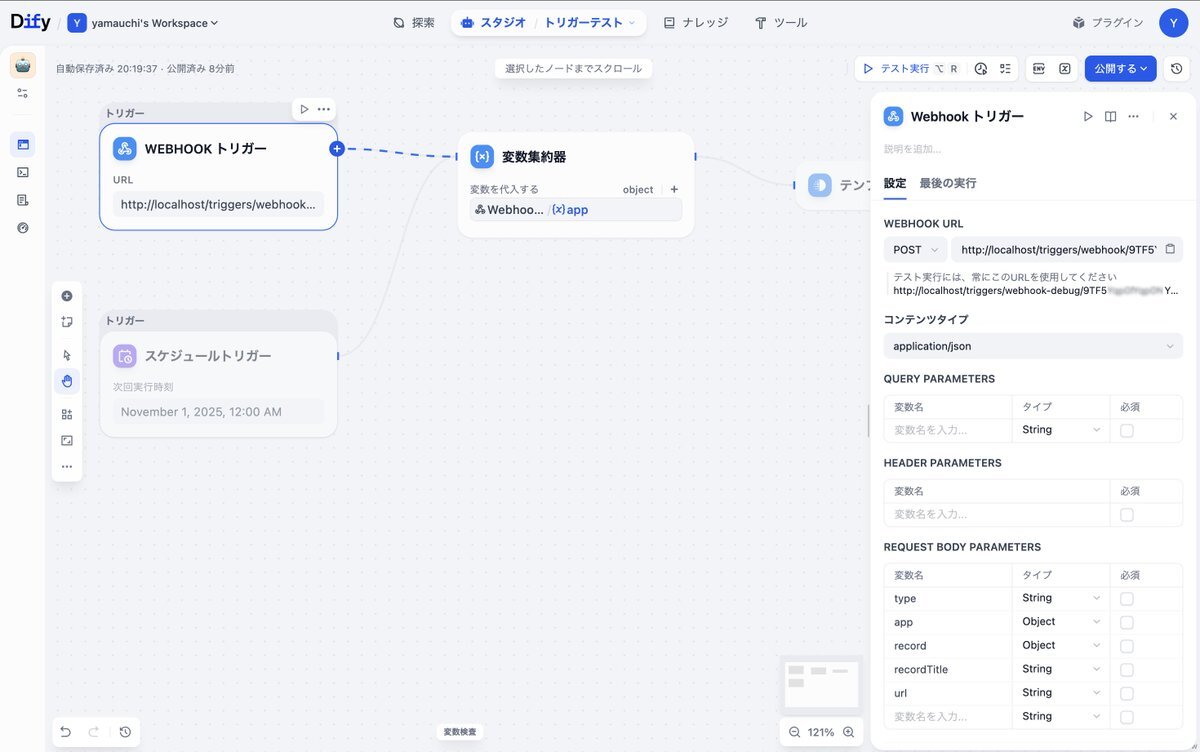Open the プラグイン plugins link

(x=1108, y=22)
